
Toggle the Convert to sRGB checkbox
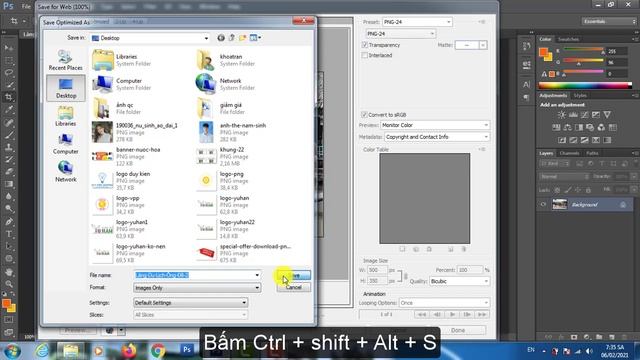coord(364,115)
